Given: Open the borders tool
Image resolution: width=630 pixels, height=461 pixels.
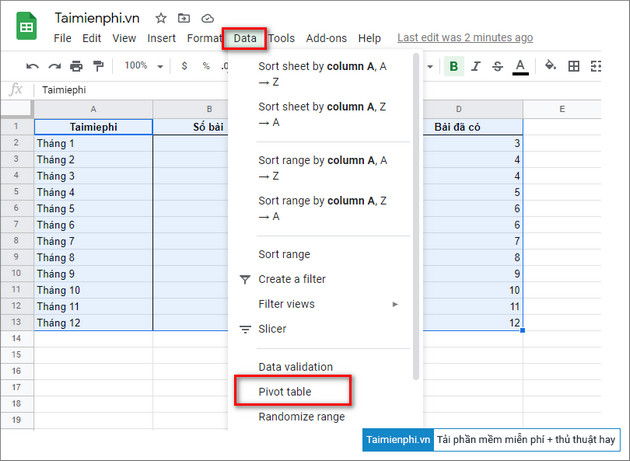Looking at the screenshot, I should 574,66.
